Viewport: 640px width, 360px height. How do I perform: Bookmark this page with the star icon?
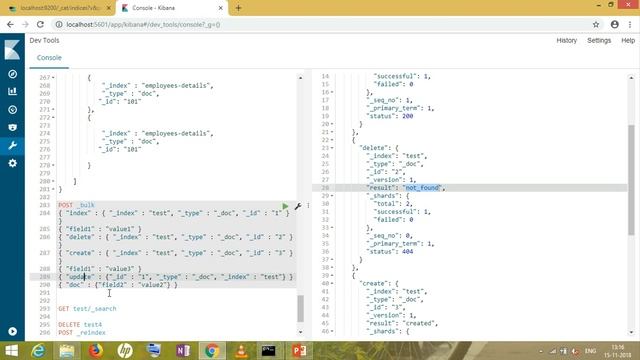pyautogui.click(x=596, y=24)
